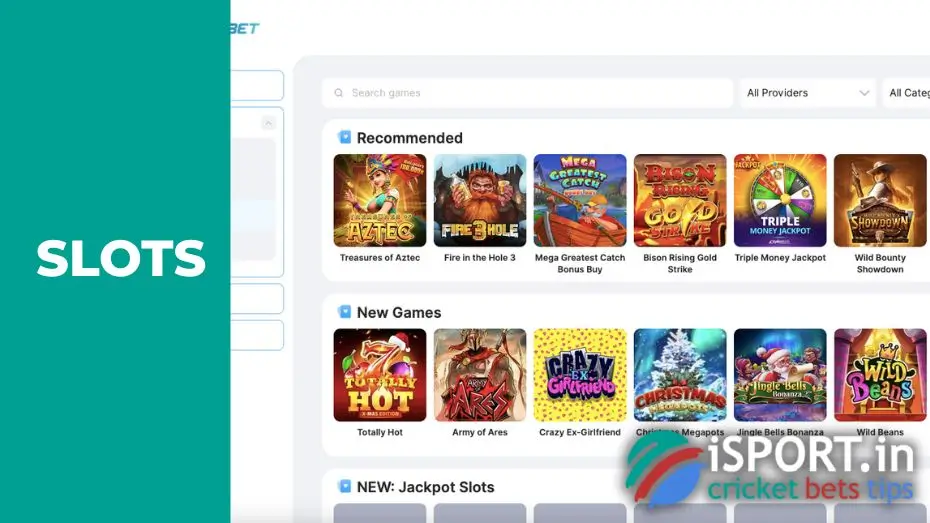Click the Totally Hot title link
The height and width of the screenshot is (523, 930).
click(x=380, y=432)
